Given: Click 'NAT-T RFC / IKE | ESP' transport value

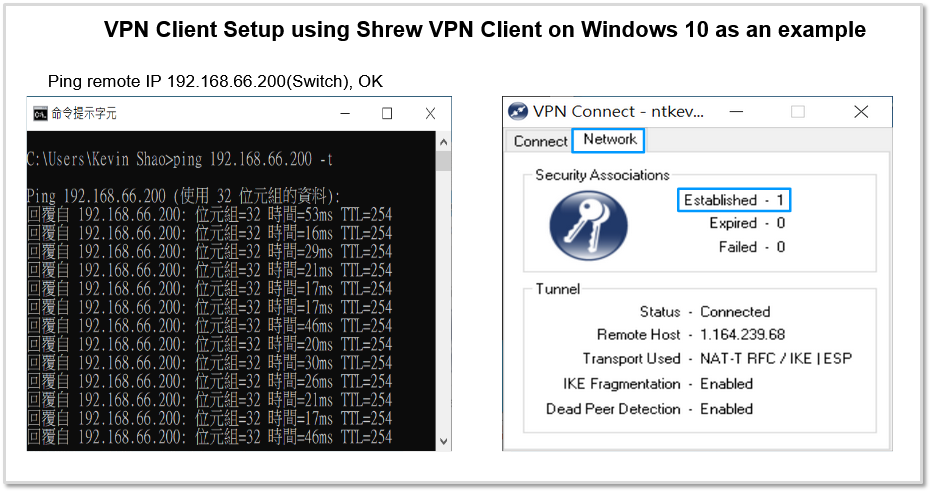Looking at the screenshot, I should [776, 359].
